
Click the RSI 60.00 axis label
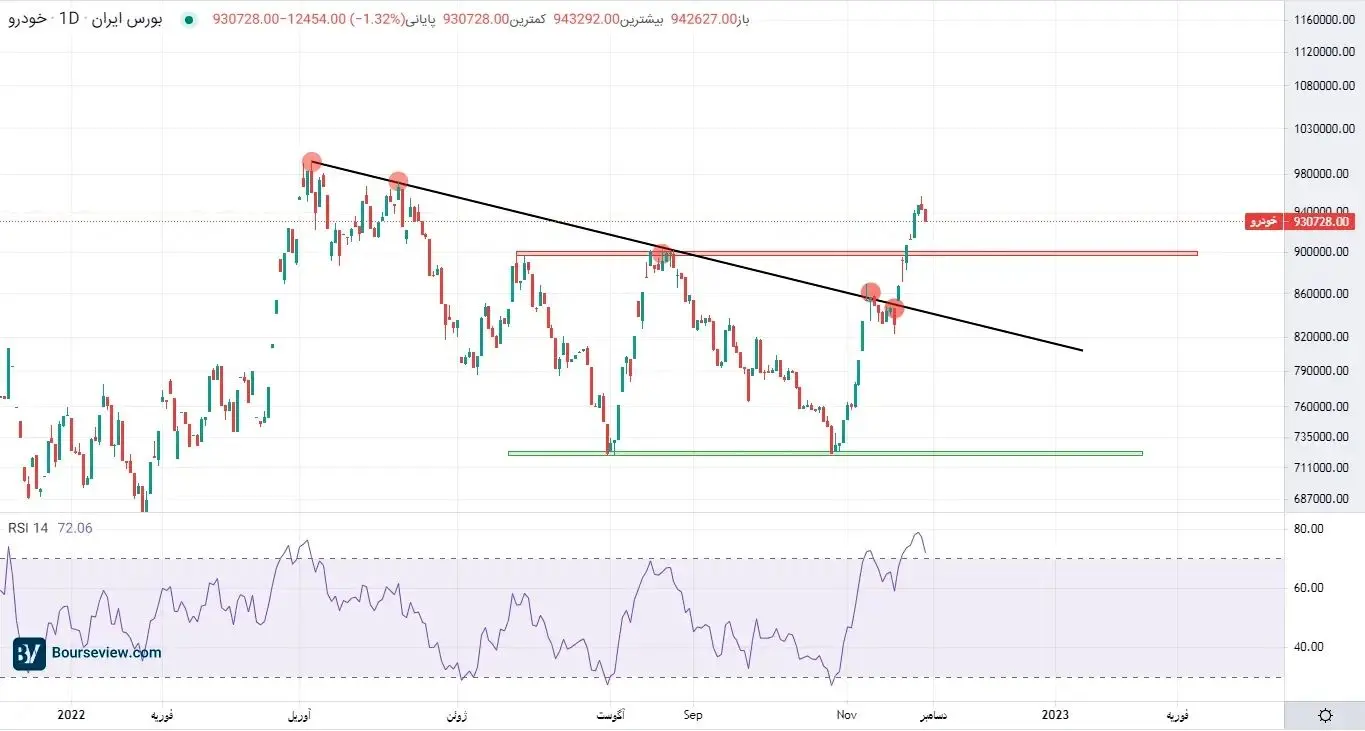(x=1308, y=588)
